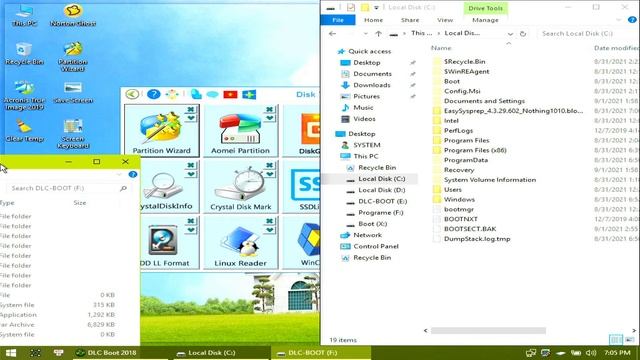Select Vietnam flag language icon

click(x=231, y=95)
